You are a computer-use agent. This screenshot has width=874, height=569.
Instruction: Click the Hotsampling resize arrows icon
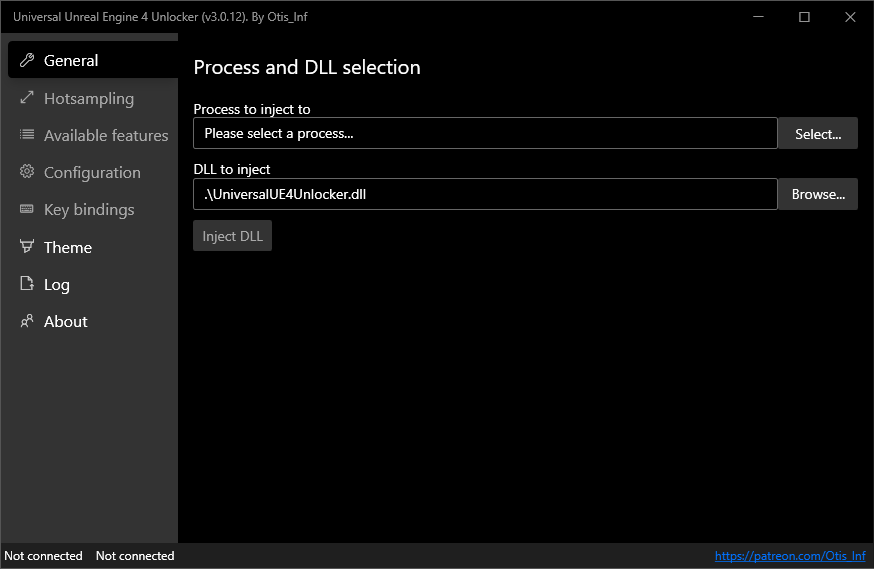click(x=27, y=98)
